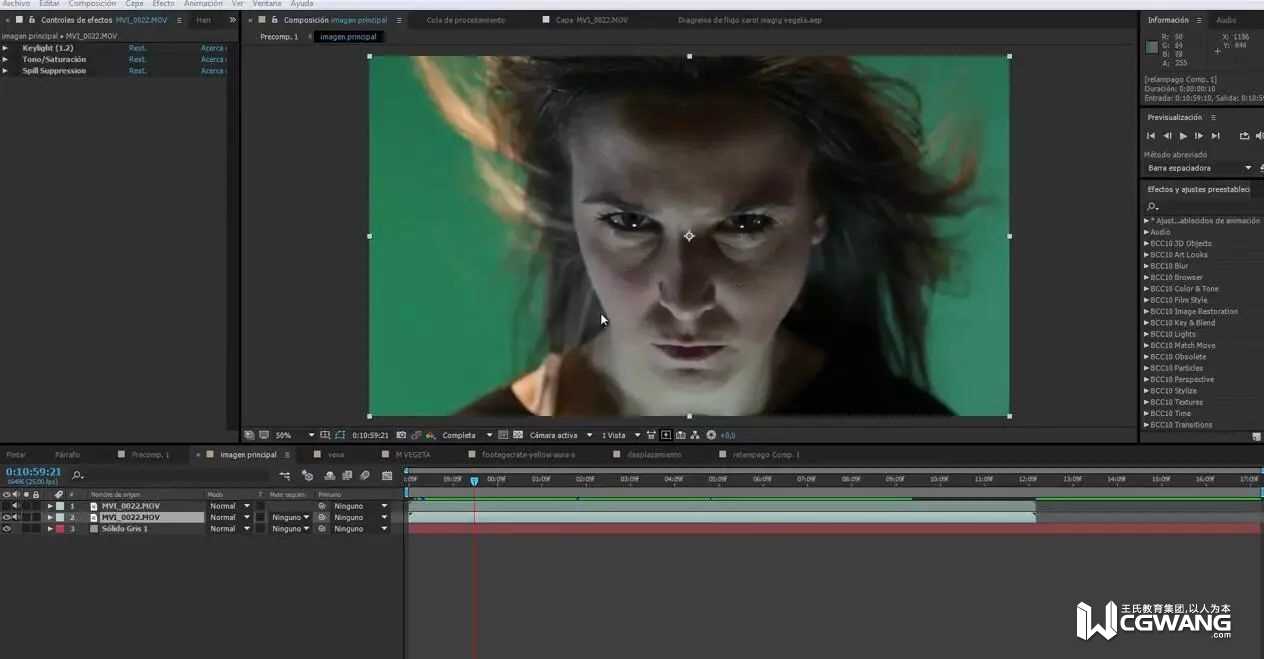This screenshot has width=1264, height=659.
Task: Expand Sólido Gris 1 layer properties
Action: click(50, 529)
